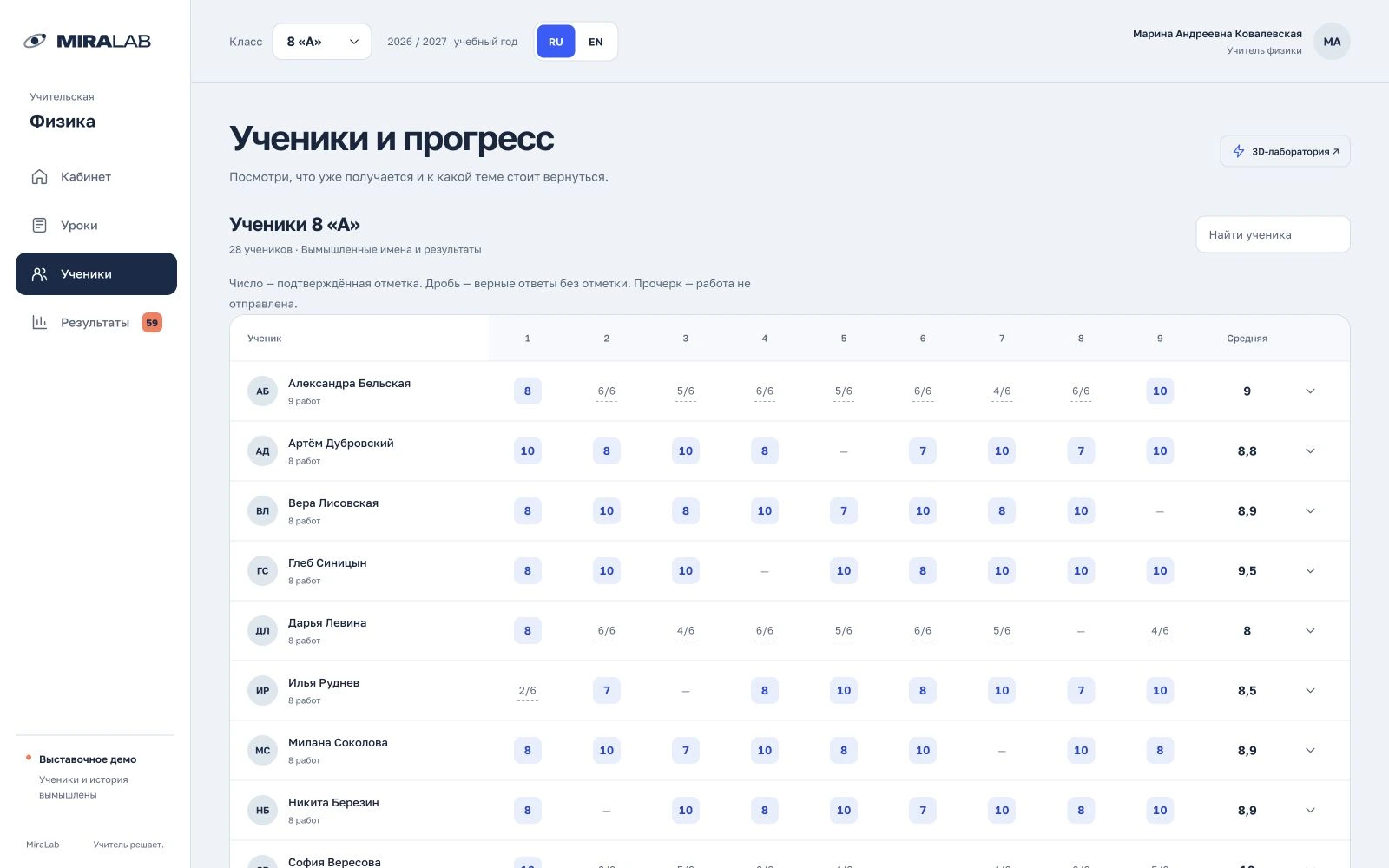Expand Глеб Синицын's row chevron
This screenshot has width=1389, height=868.
(1310, 571)
